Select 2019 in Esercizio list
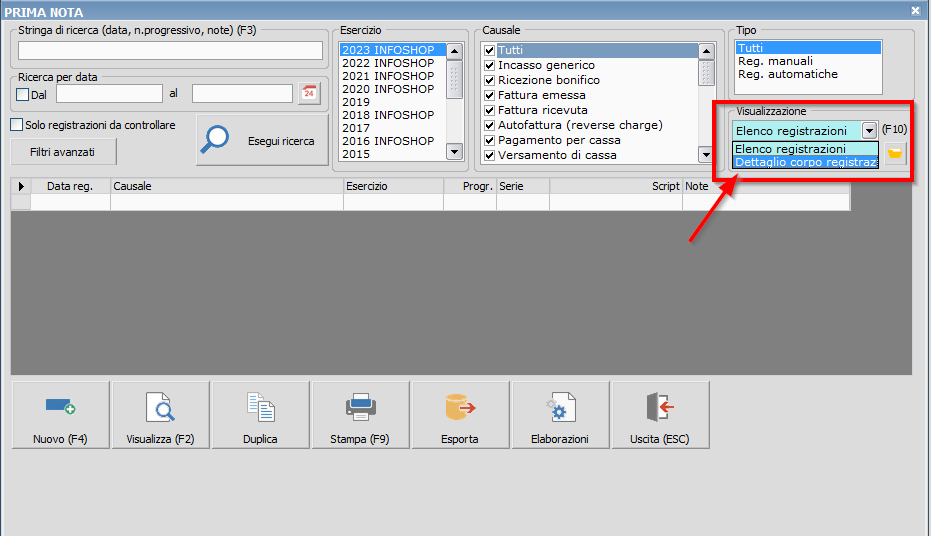 [393, 102]
